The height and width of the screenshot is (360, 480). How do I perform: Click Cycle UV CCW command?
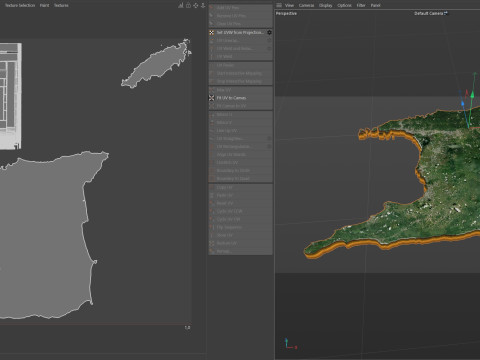[240, 211]
